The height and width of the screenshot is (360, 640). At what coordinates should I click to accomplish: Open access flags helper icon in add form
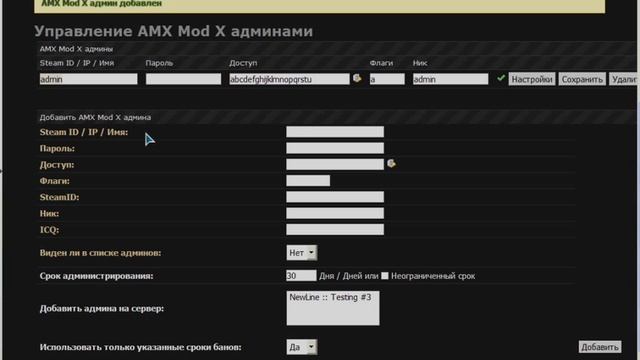(391, 163)
